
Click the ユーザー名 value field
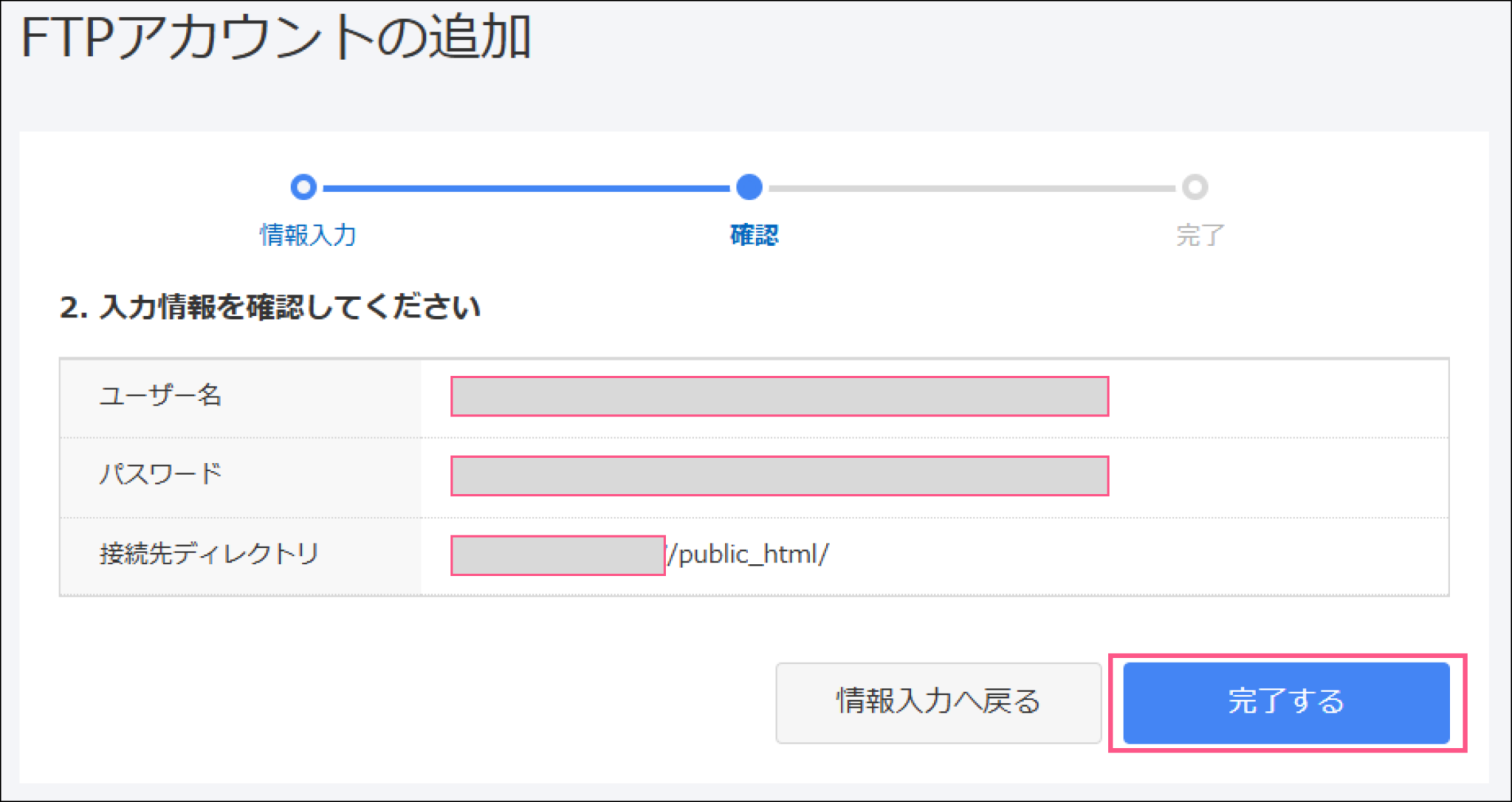pyautogui.click(x=779, y=397)
